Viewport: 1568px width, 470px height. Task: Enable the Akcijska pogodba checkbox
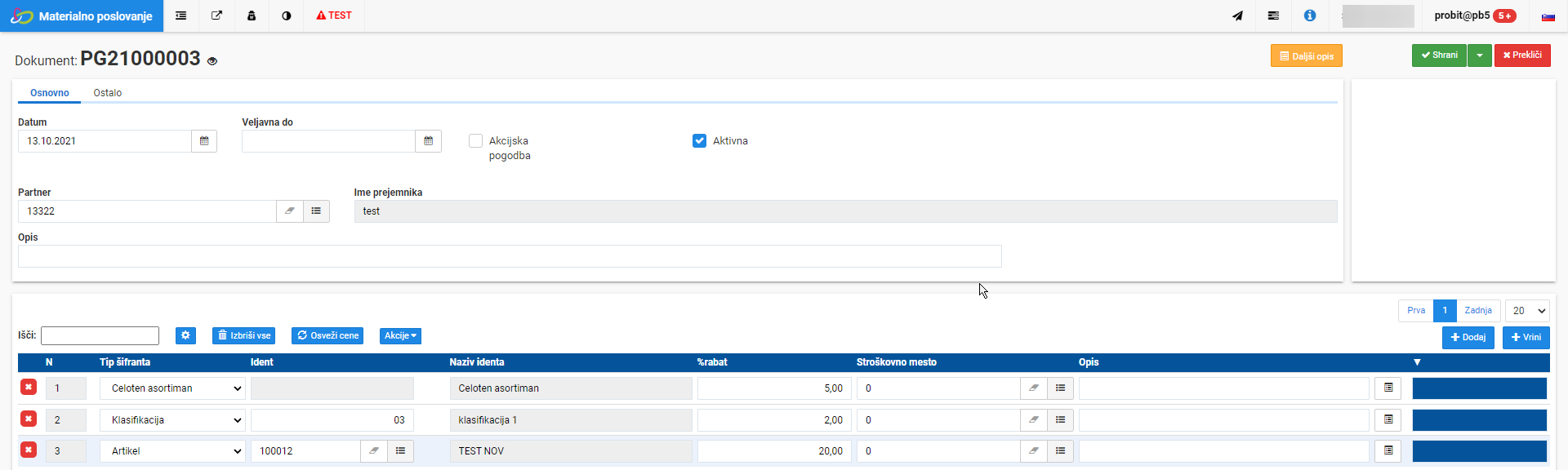(x=475, y=141)
